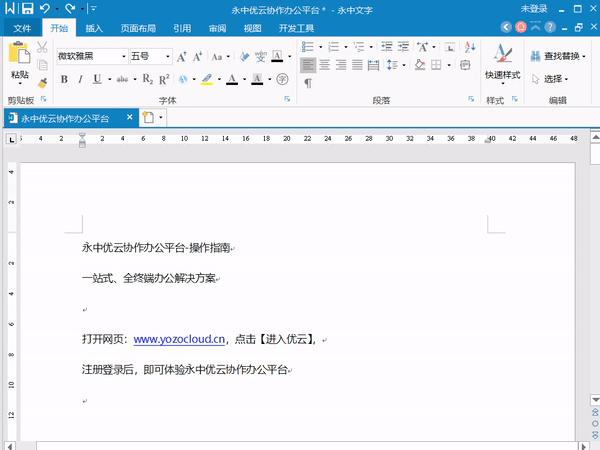Open the 文件 menu
The height and width of the screenshot is (450, 600).
click(22, 28)
